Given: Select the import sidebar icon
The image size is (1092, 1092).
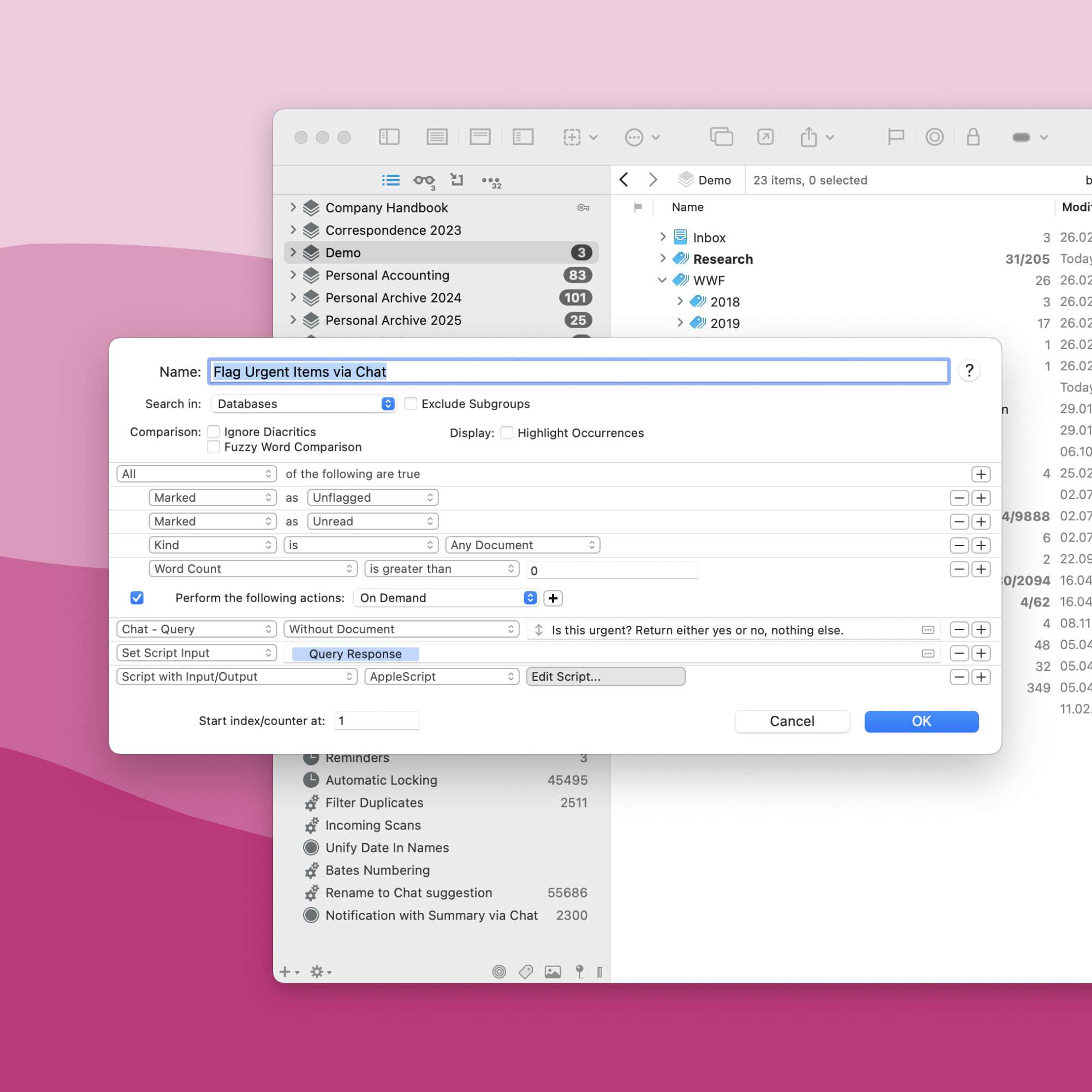Looking at the screenshot, I should pos(456,180).
